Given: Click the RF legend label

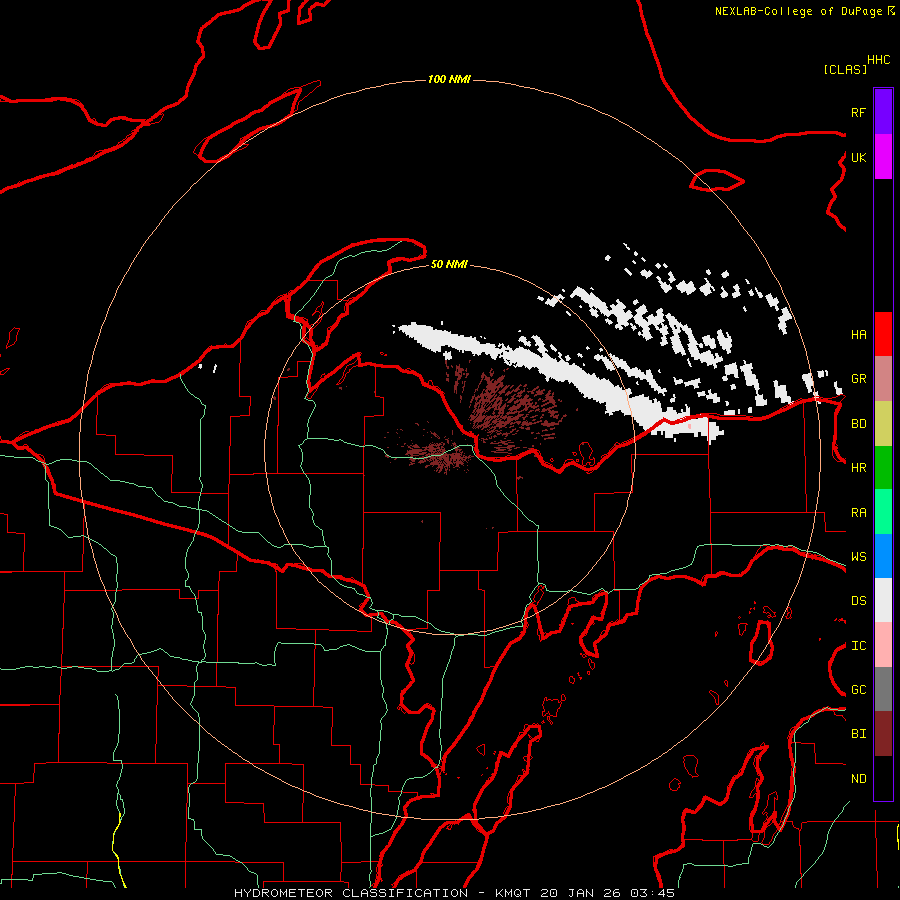Looking at the screenshot, I should 858,112.
